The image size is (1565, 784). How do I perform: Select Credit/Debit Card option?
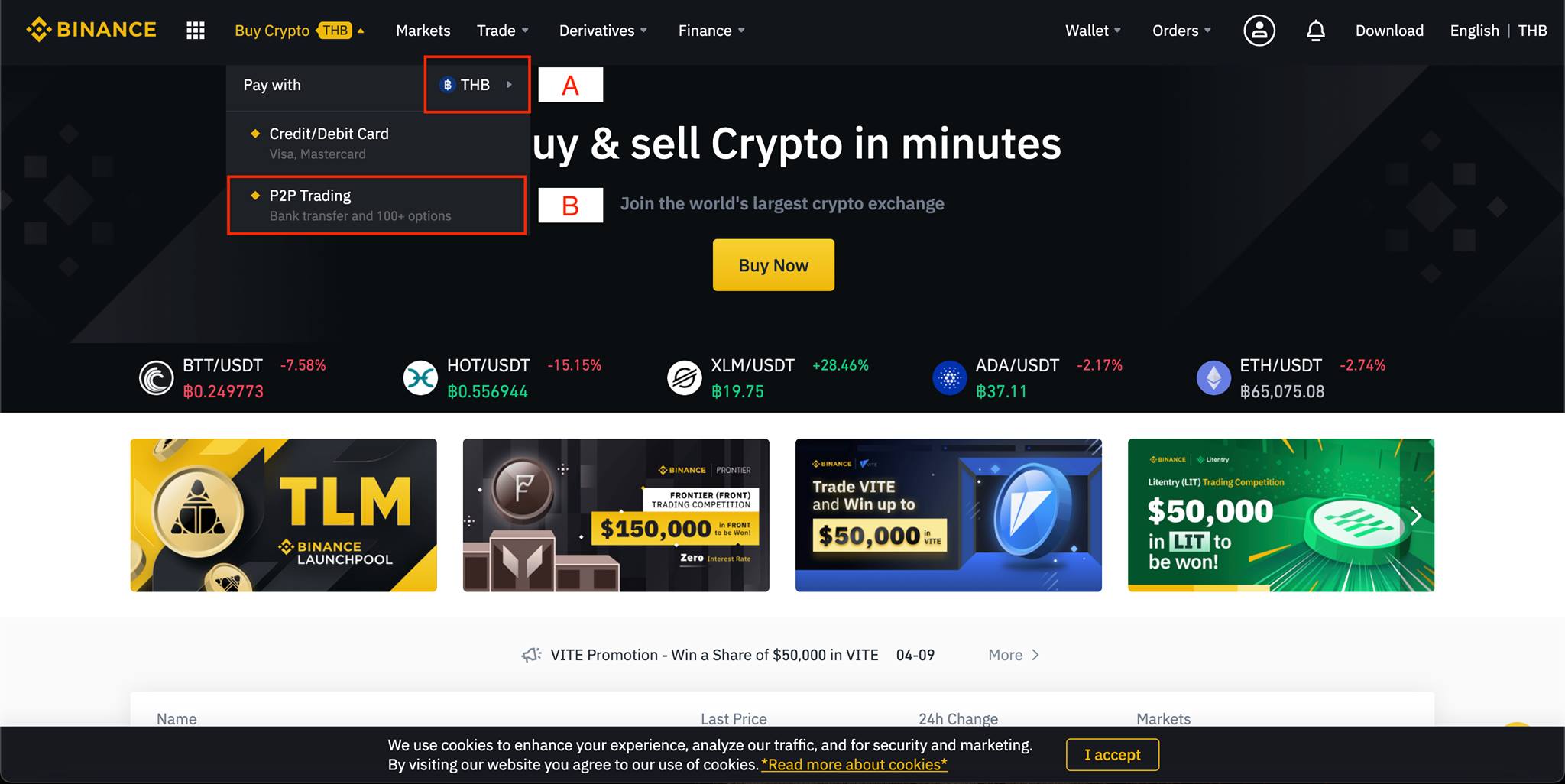point(377,143)
